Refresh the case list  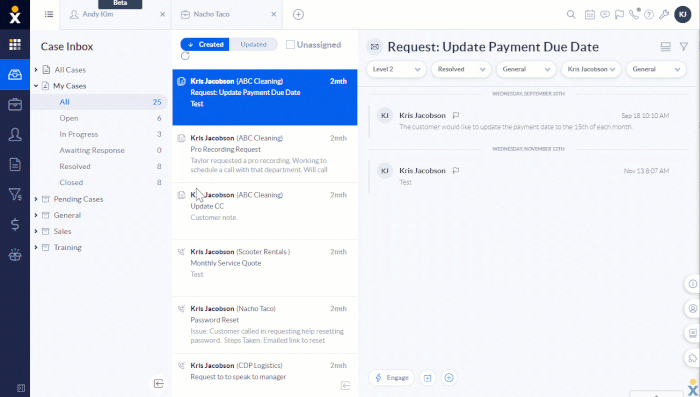coord(185,56)
